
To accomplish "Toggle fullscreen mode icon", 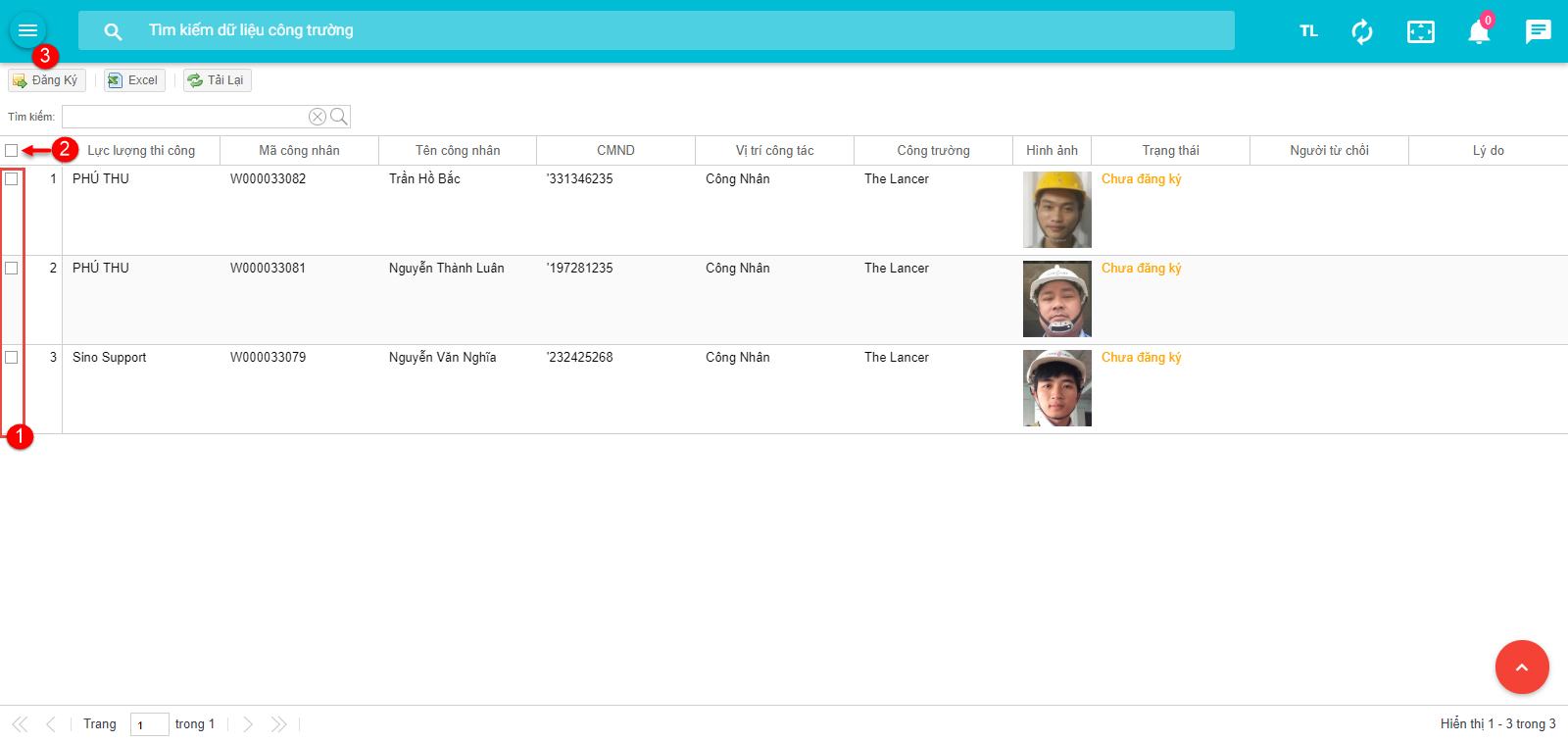I will tap(1420, 31).
